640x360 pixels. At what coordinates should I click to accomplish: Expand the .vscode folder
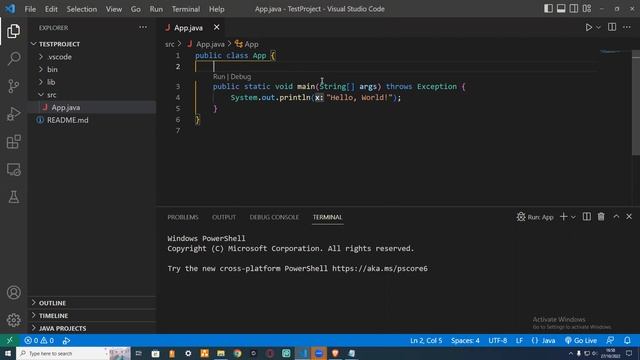(x=92, y=57)
